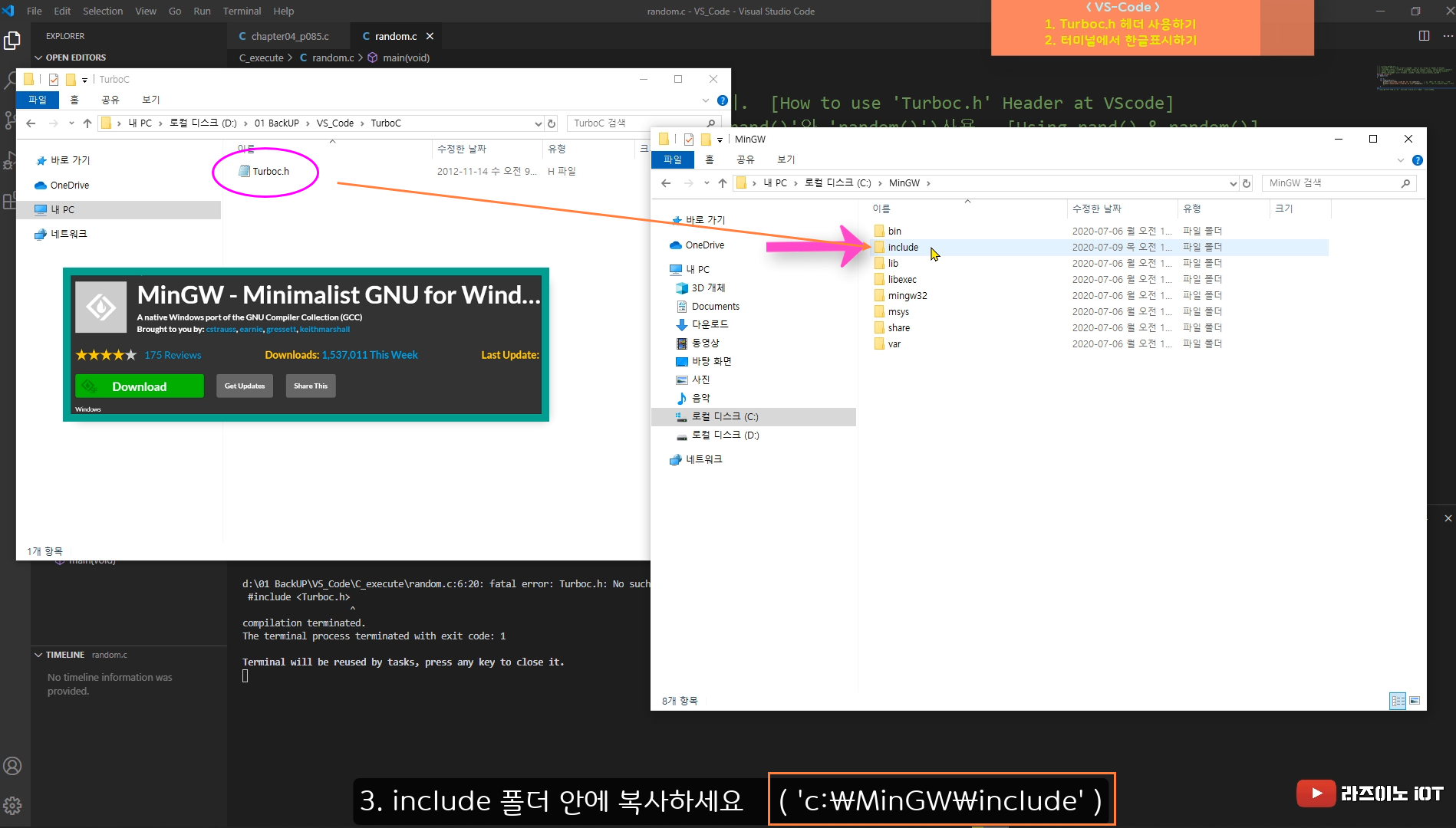1456x828 pixels.
Task: Expand the ribbon in MinGW window
Action: click(x=1400, y=160)
